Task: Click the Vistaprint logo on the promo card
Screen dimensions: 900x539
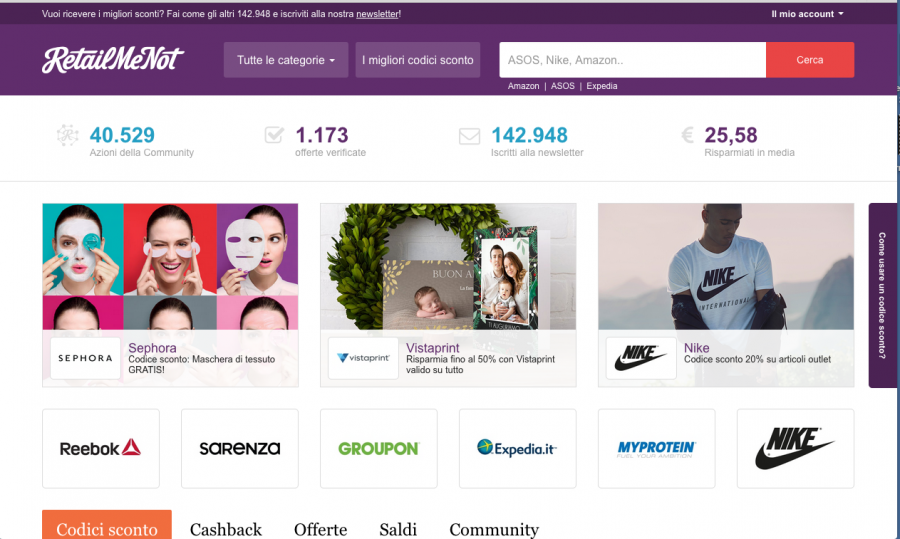Action: coord(363,358)
